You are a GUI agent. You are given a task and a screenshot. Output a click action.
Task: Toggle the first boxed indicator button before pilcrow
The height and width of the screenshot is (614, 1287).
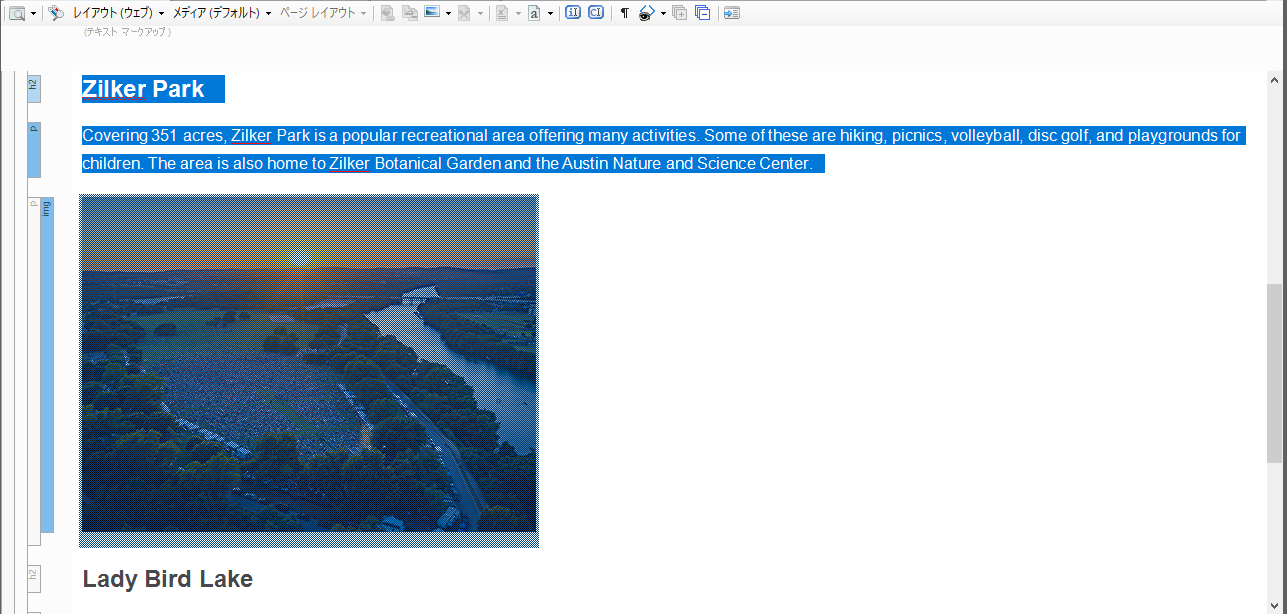(573, 13)
